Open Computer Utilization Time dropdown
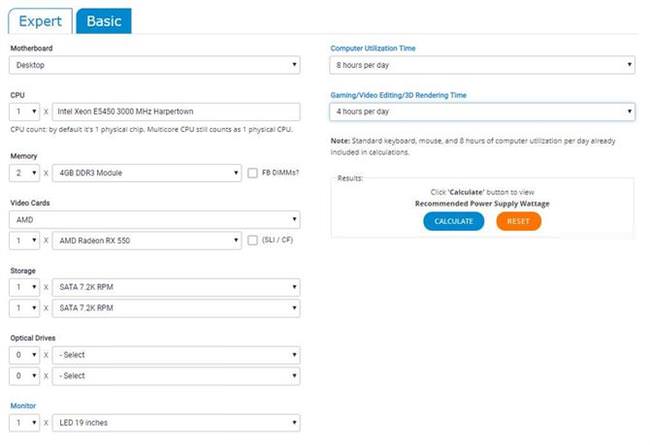 [482, 65]
